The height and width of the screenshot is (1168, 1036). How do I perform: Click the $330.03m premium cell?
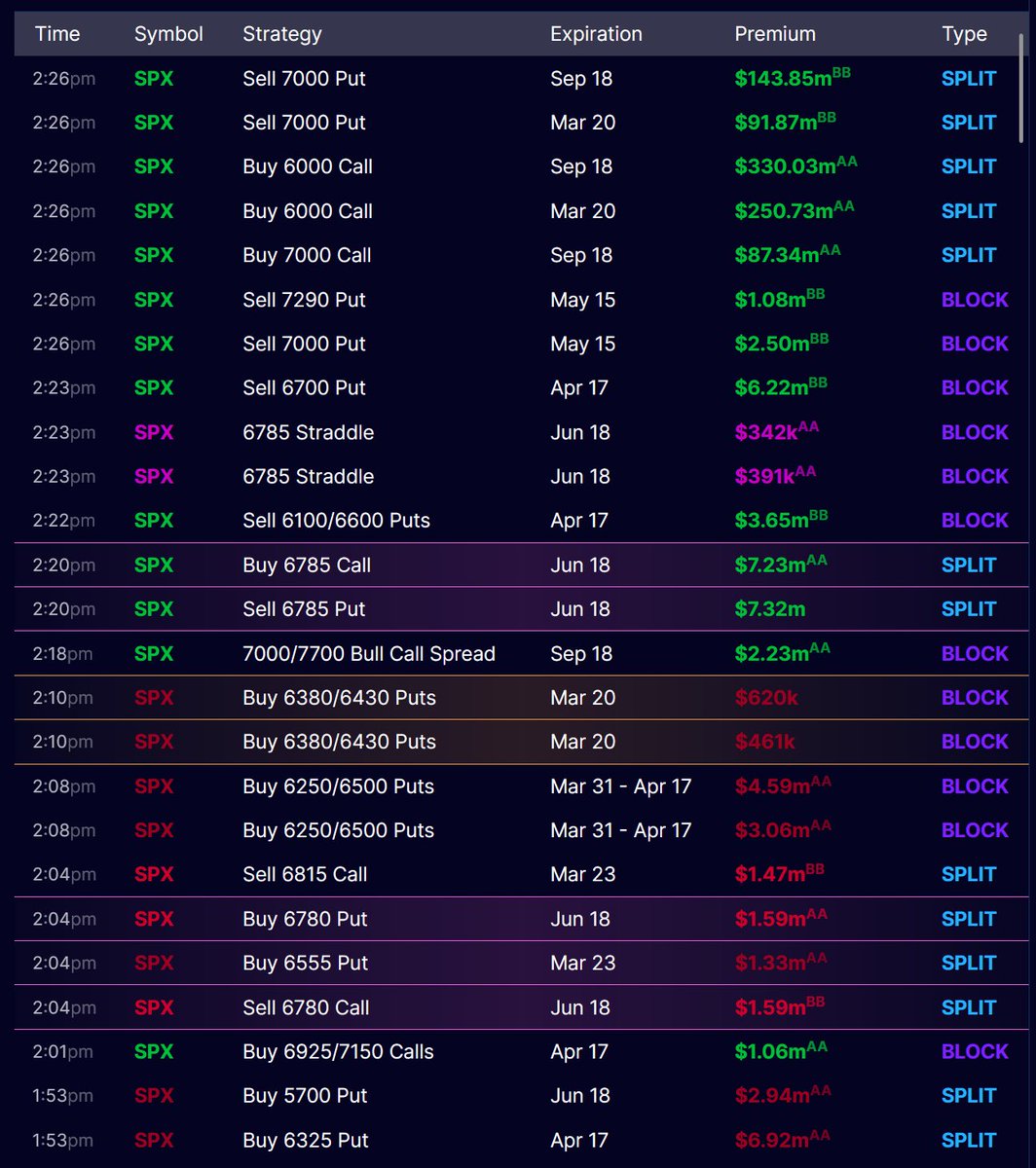[x=796, y=166]
